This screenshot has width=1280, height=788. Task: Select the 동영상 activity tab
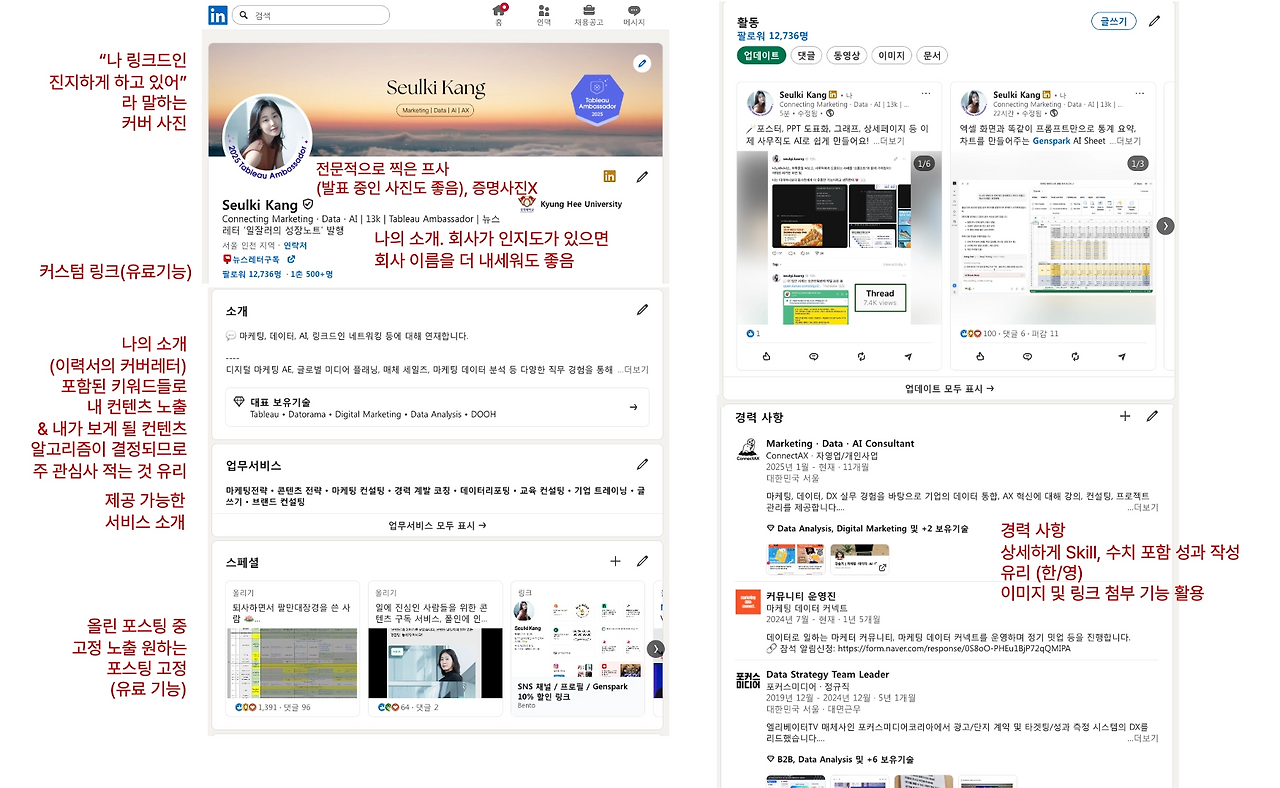[x=847, y=56]
